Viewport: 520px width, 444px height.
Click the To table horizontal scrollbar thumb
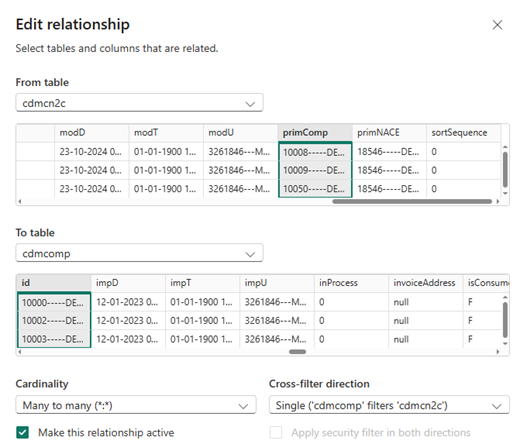tap(297, 352)
